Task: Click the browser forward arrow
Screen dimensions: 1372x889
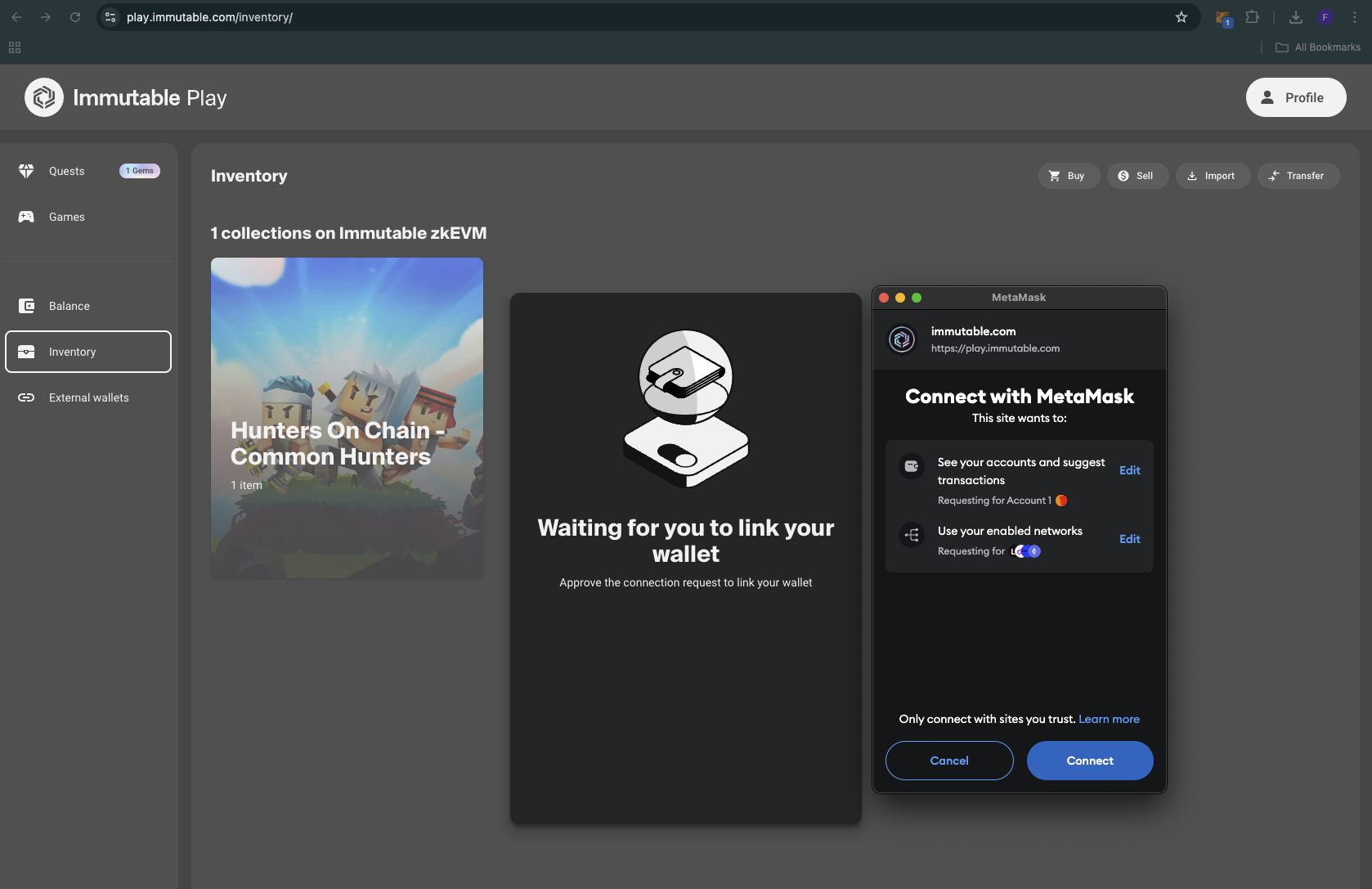Action: click(x=46, y=17)
